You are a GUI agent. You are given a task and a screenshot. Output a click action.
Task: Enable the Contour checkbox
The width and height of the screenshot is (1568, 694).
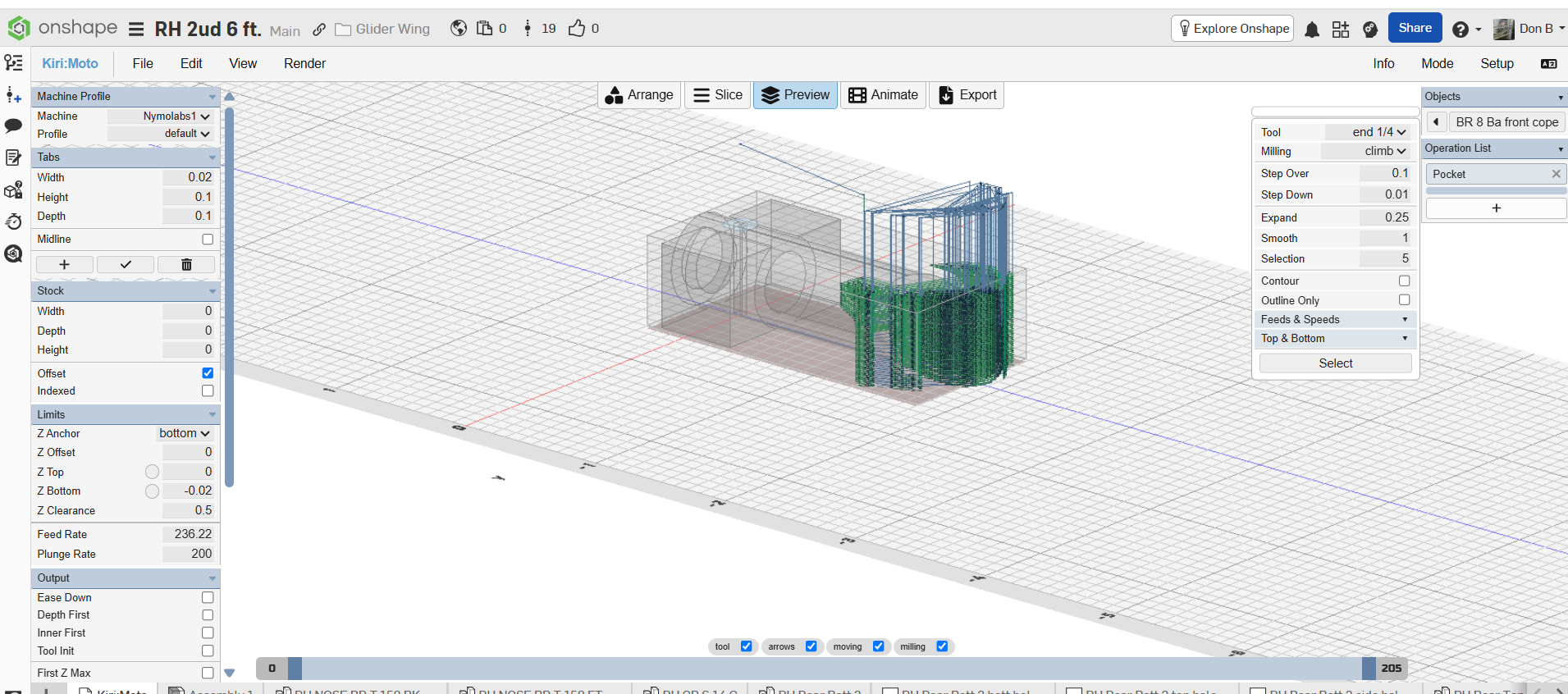tap(1404, 281)
